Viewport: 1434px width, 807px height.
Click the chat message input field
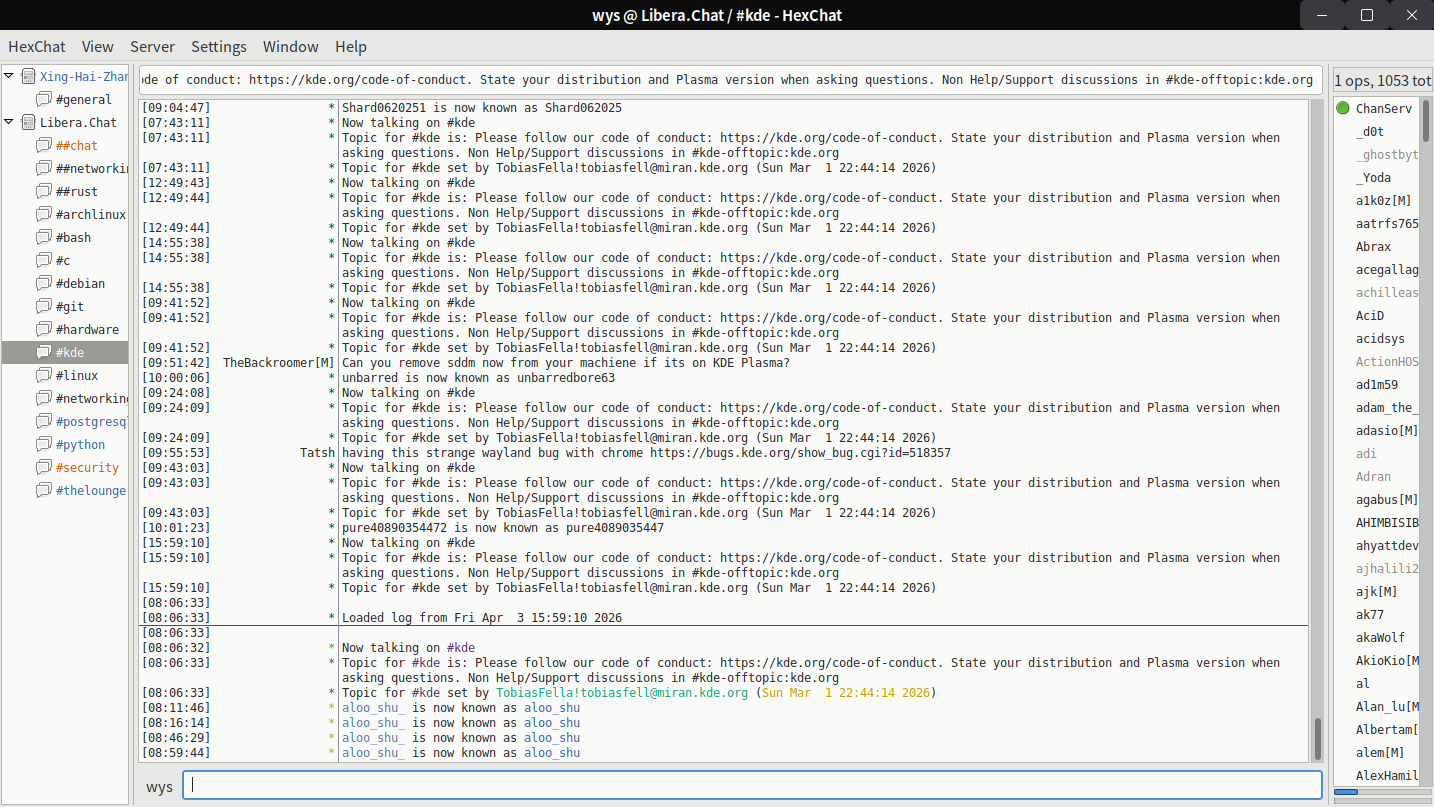point(750,785)
